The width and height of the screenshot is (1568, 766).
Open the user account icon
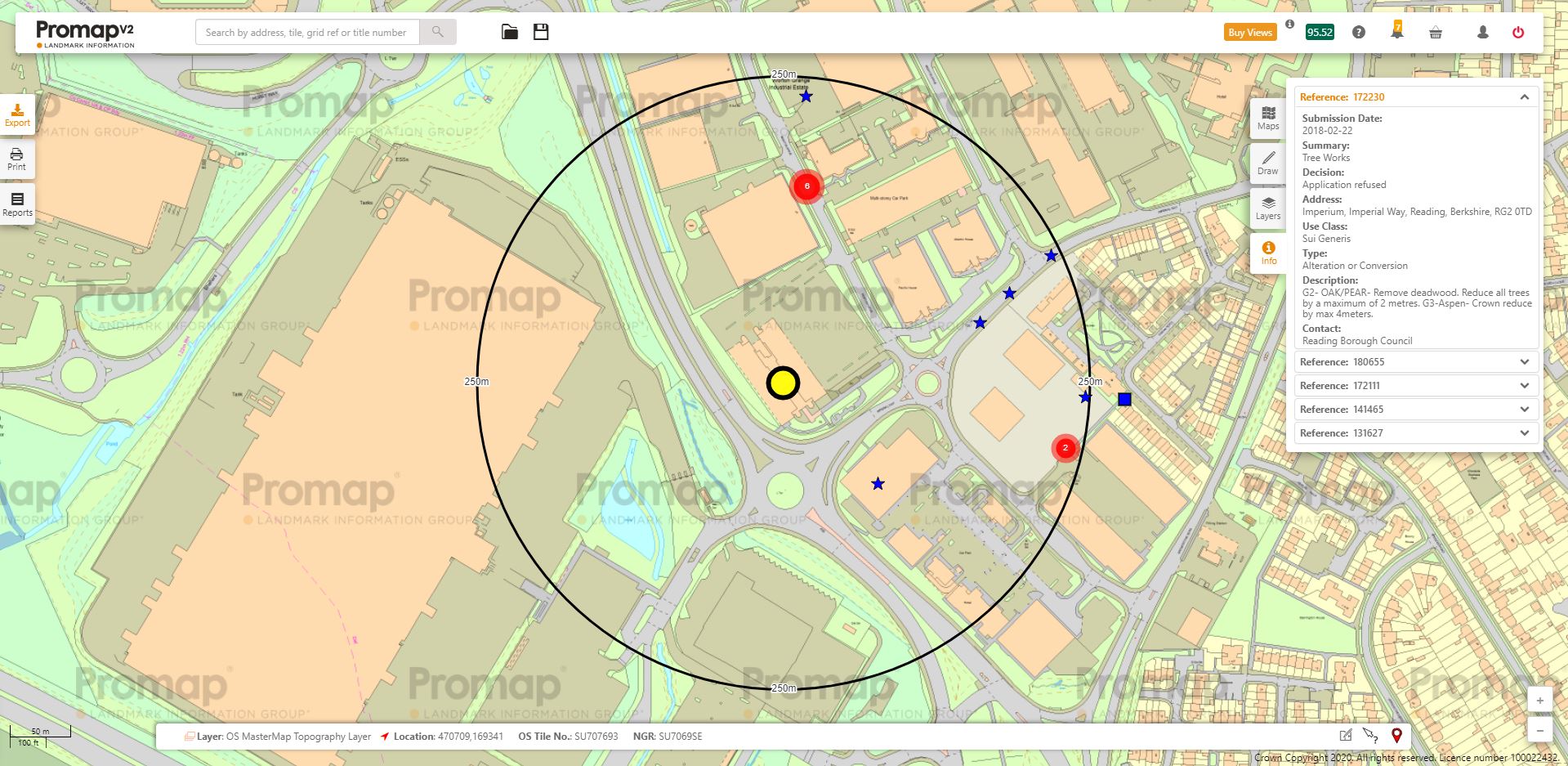pos(1483,33)
